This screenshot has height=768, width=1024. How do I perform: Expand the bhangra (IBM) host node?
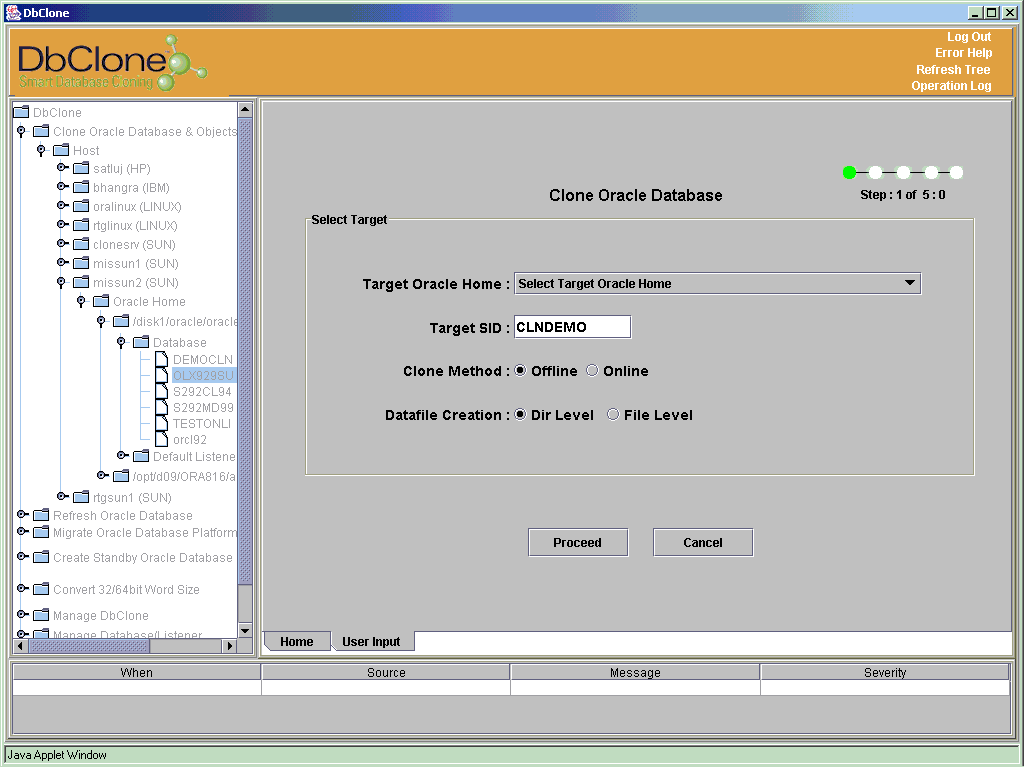[x=63, y=187]
